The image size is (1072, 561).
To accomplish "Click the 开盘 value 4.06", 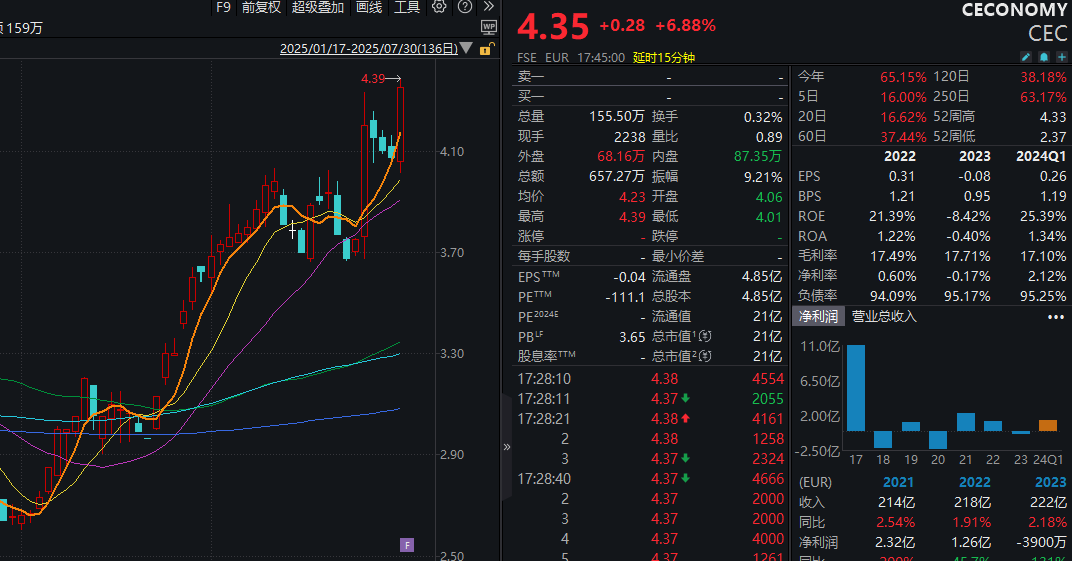I will (769, 197).
